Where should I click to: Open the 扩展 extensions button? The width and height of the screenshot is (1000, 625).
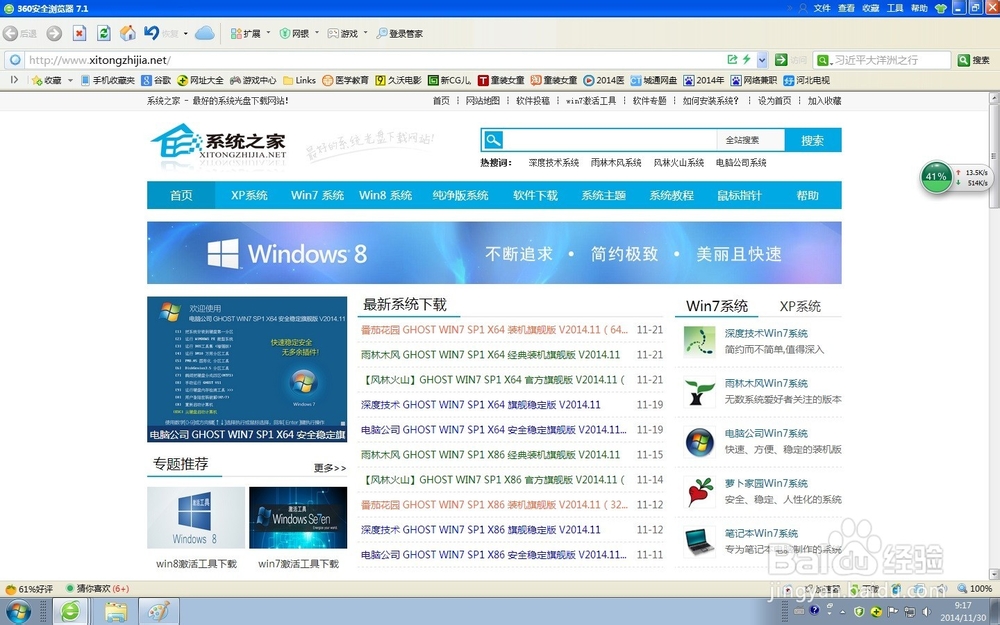(246, 33)
